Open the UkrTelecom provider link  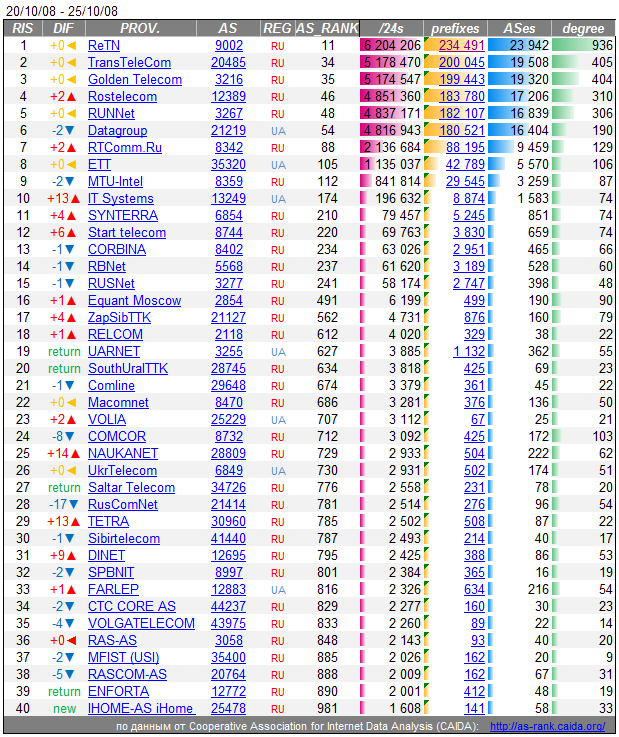click(122, 470)
